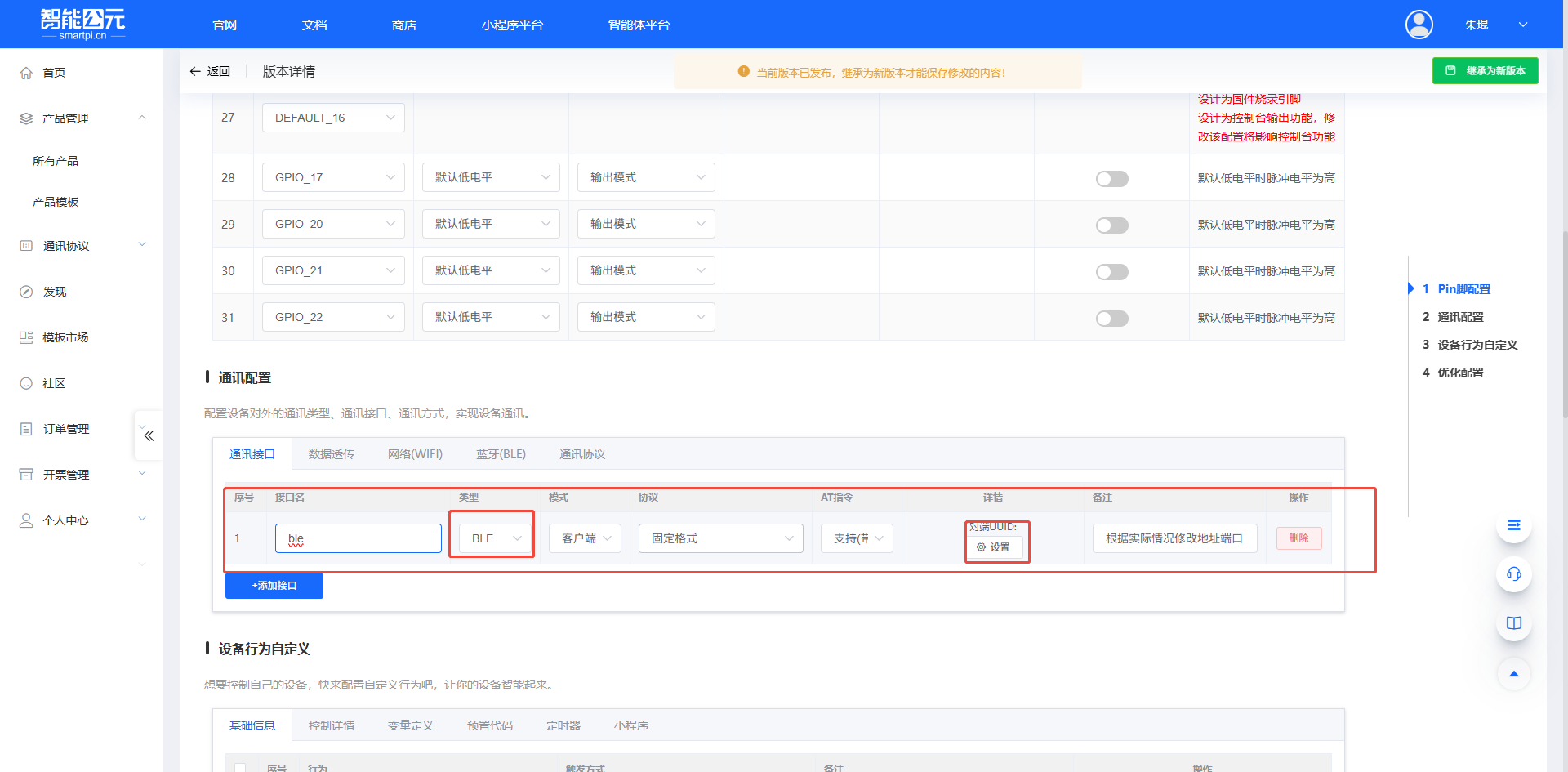Open the 控制详情 tab
The width and height of the screenshot is (1568, 772).
[x=331, y=725]
